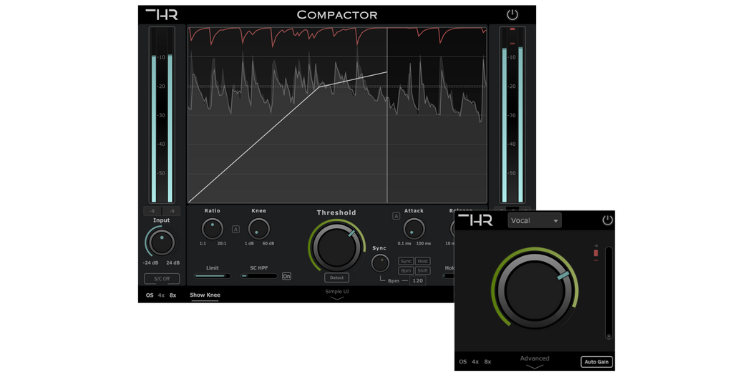Click the output level meter
The height and width of the screenshot is (373, 748).
512,115
